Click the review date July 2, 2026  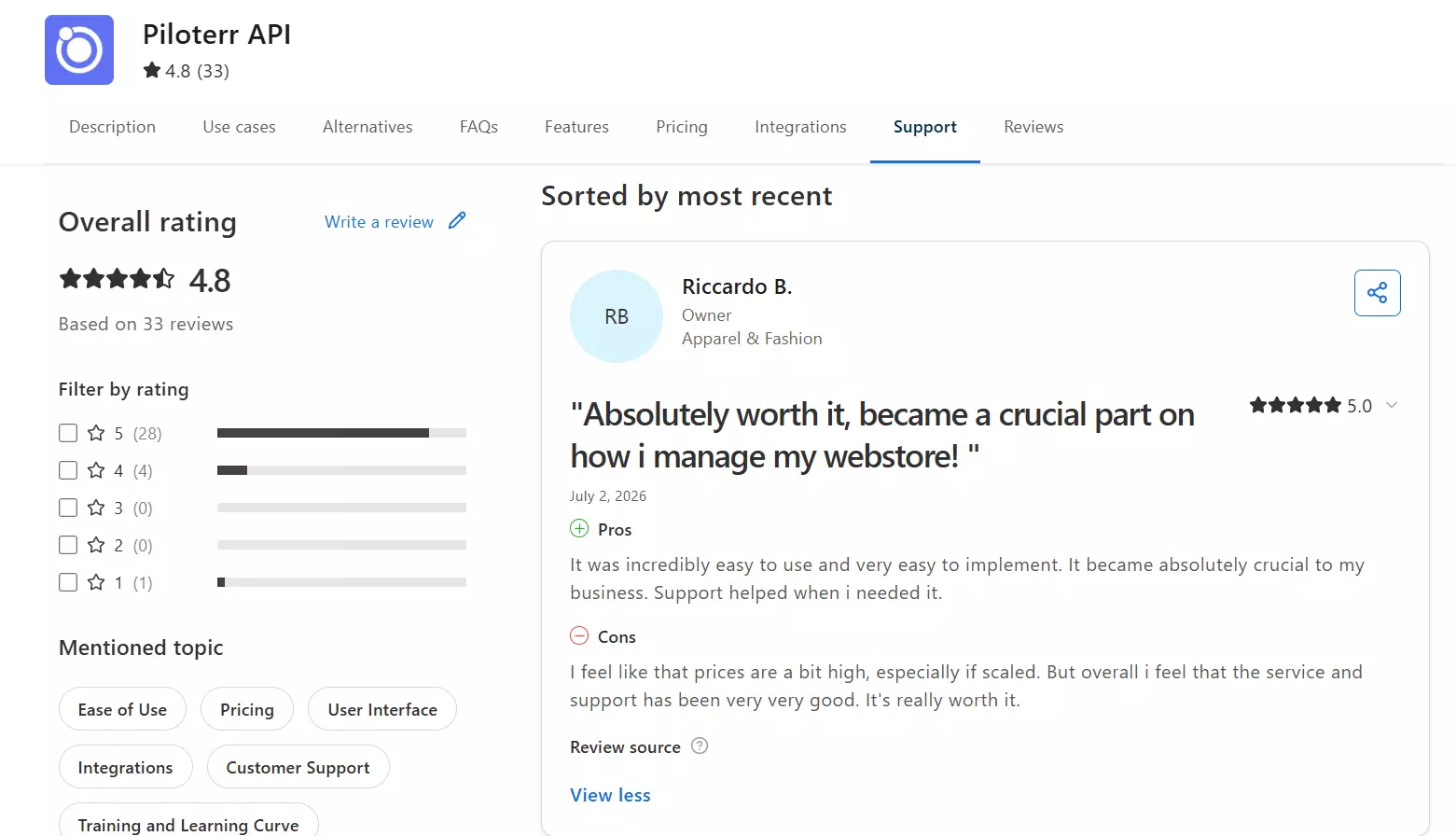[608, 495]
